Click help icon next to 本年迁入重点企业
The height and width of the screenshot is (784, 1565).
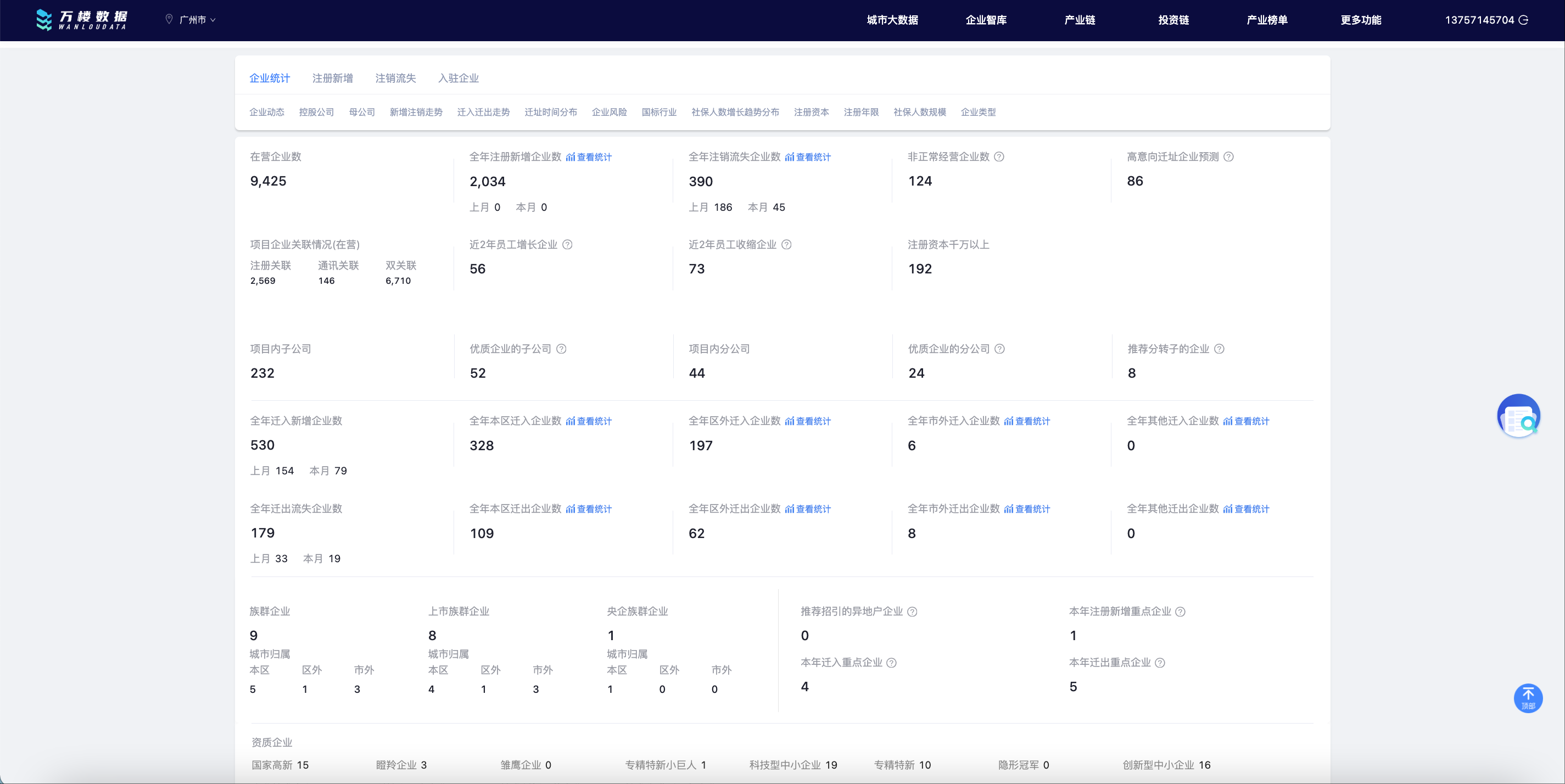(x=891, y=663)
